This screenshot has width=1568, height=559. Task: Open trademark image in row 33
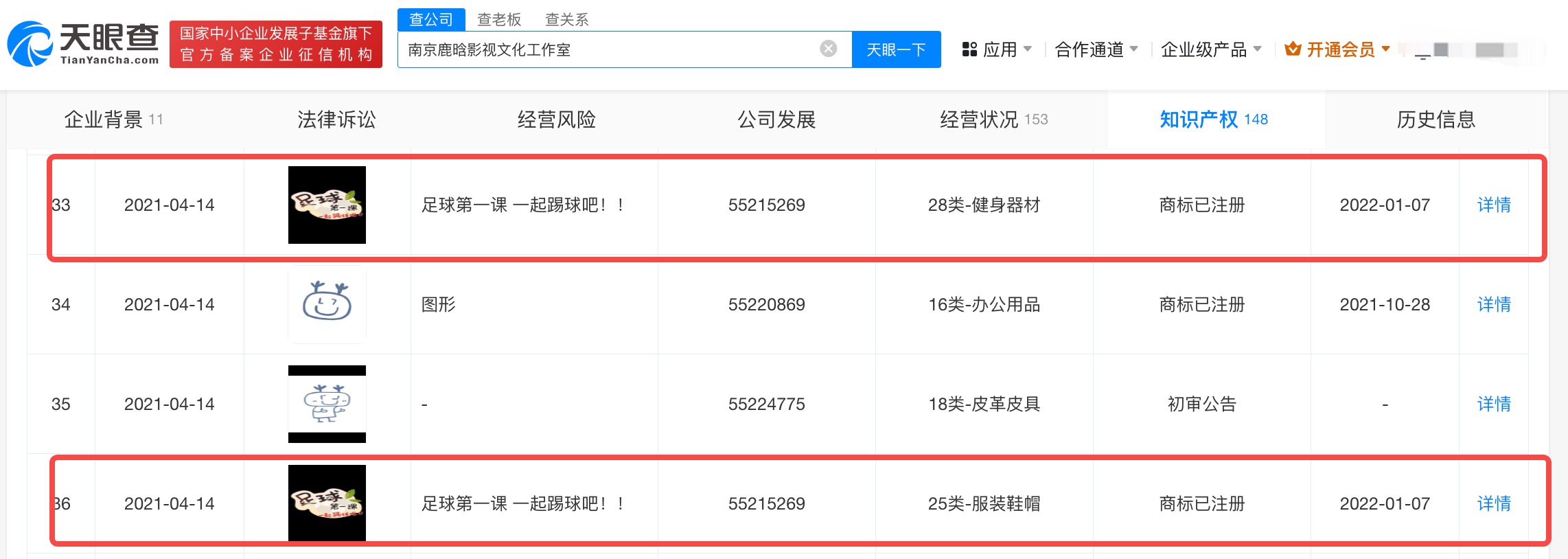point(327,205)
